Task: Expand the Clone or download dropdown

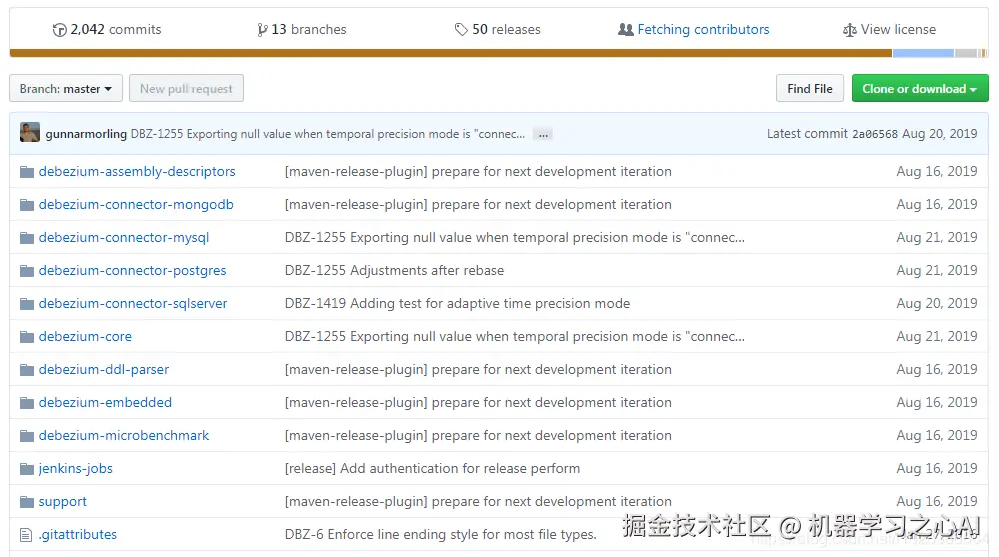Action: click(x=920, y=89)
